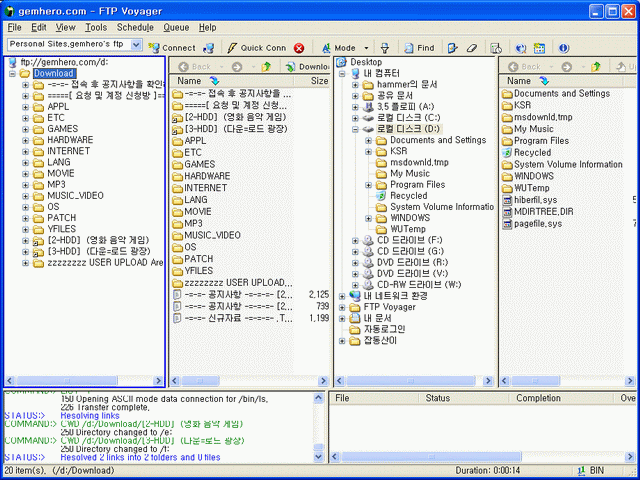Click local pane forward arrow
This screenshot has height=480, width=640.
tap(567, 67)
